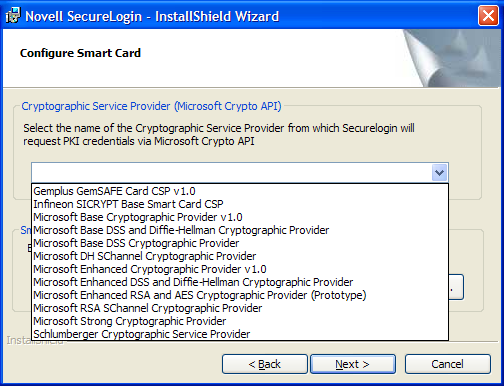The height and width of the screenshot is (386, 504).
Task: Cancel the SecureLogin installation
Action: pos(447,364)
